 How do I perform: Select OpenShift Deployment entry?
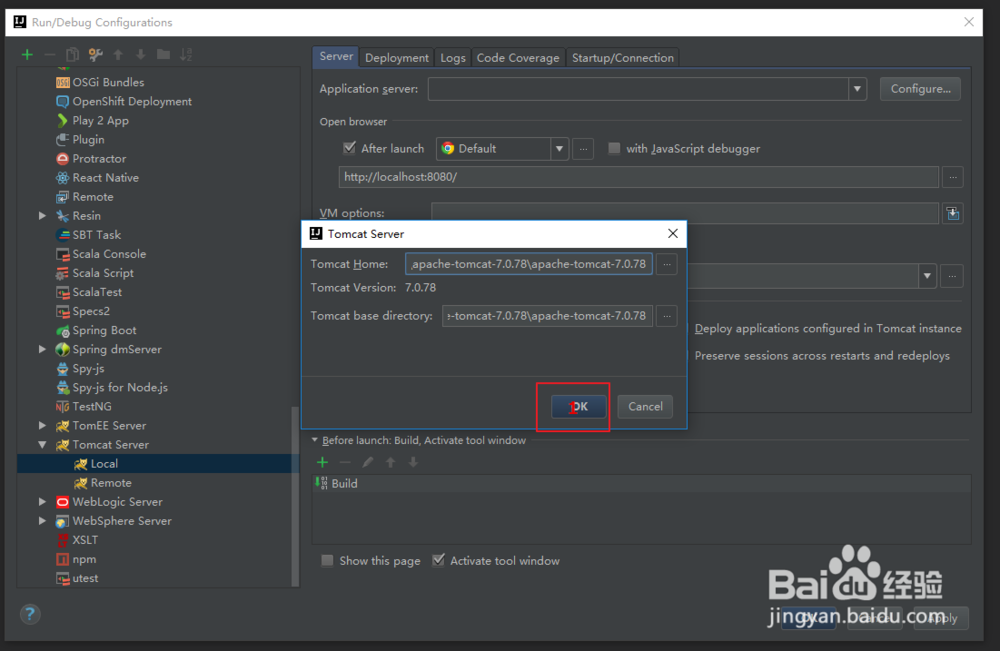(124, 101)
